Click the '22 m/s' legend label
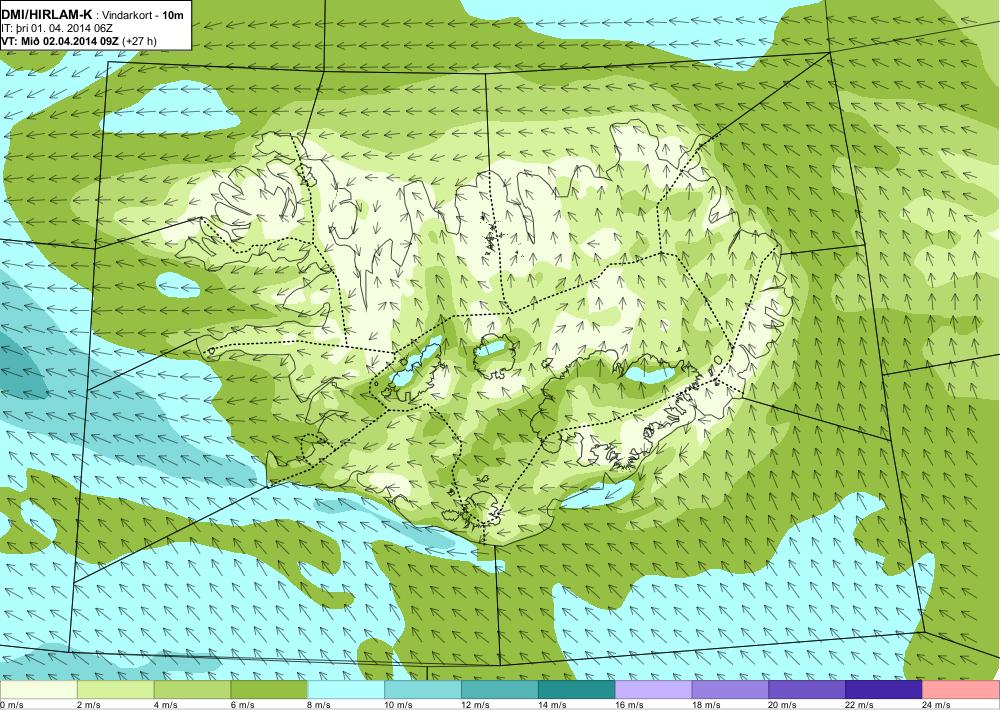 coord(860,705)
